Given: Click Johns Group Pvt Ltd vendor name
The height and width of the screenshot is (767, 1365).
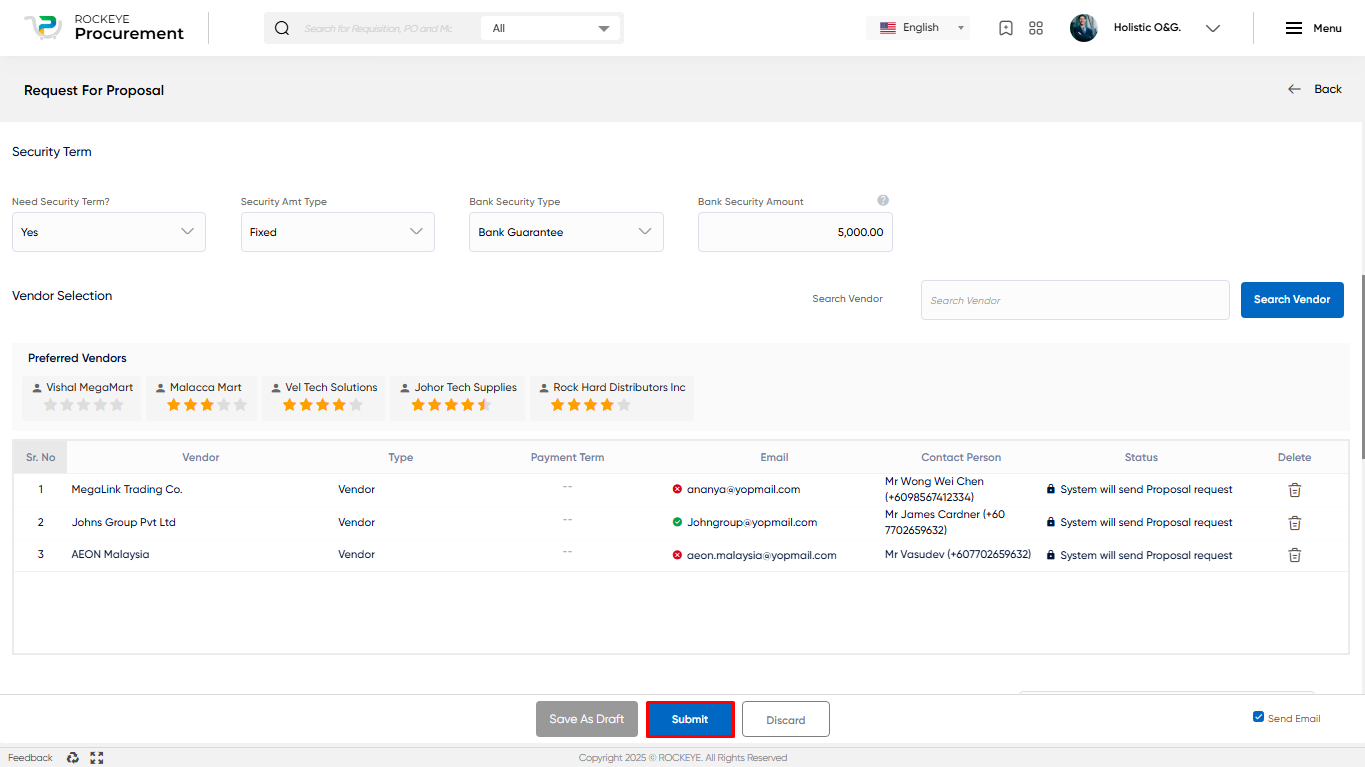Looking at the screenshot, I should tap(123, 522).
